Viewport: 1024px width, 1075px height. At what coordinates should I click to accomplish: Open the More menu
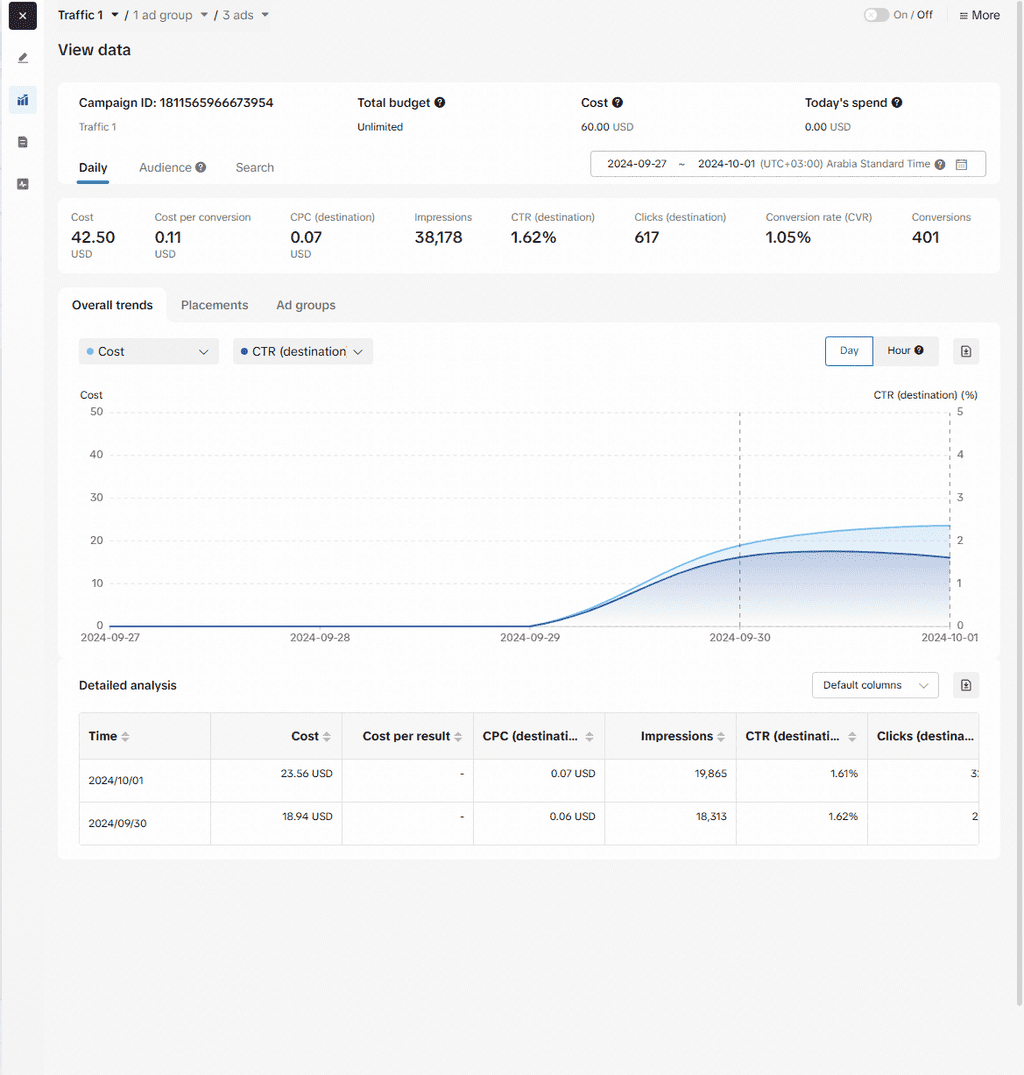click(x=979, y=15)
